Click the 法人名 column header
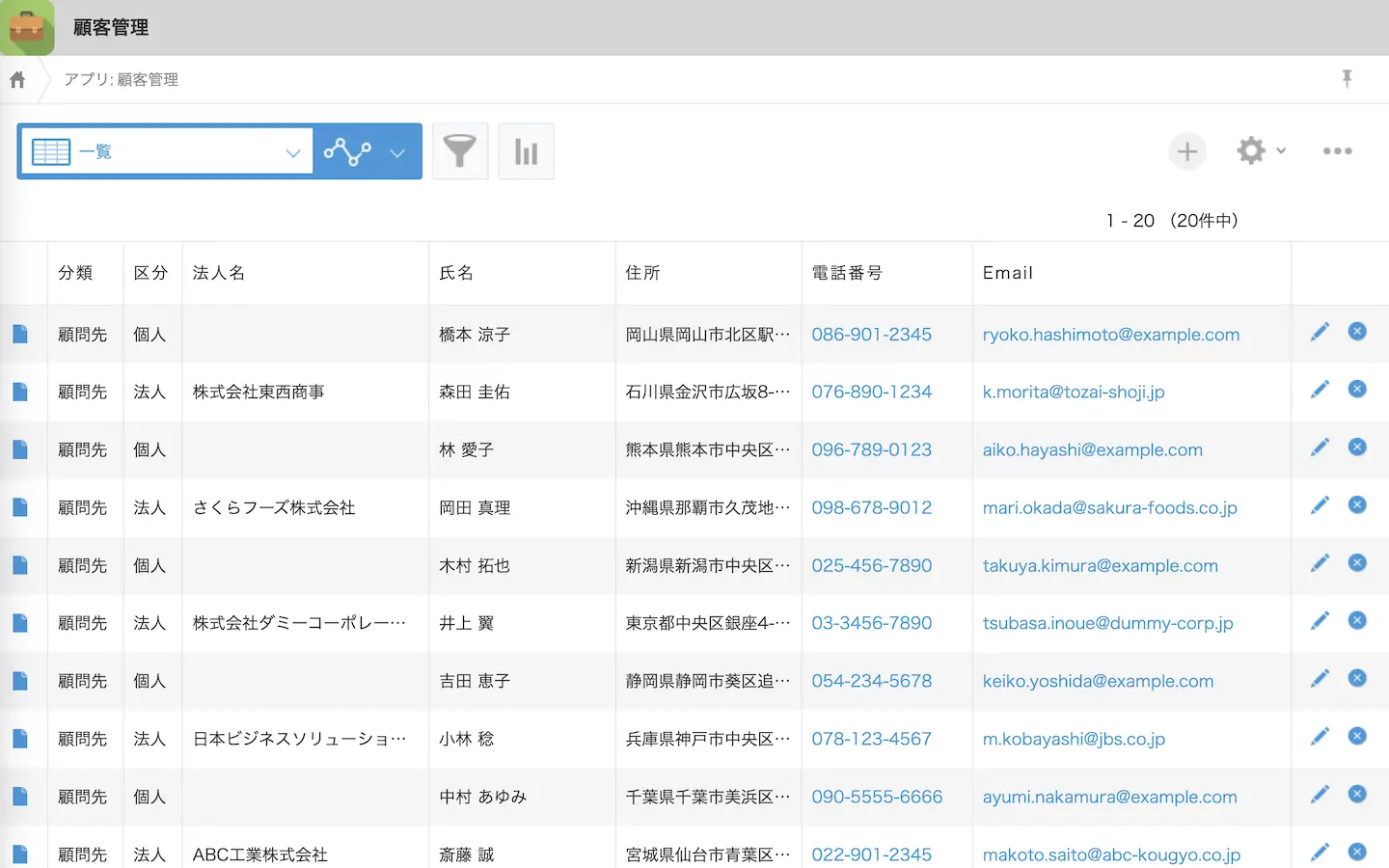The image size is (1389, 868). pyautogui.click(x=219, y=273)
